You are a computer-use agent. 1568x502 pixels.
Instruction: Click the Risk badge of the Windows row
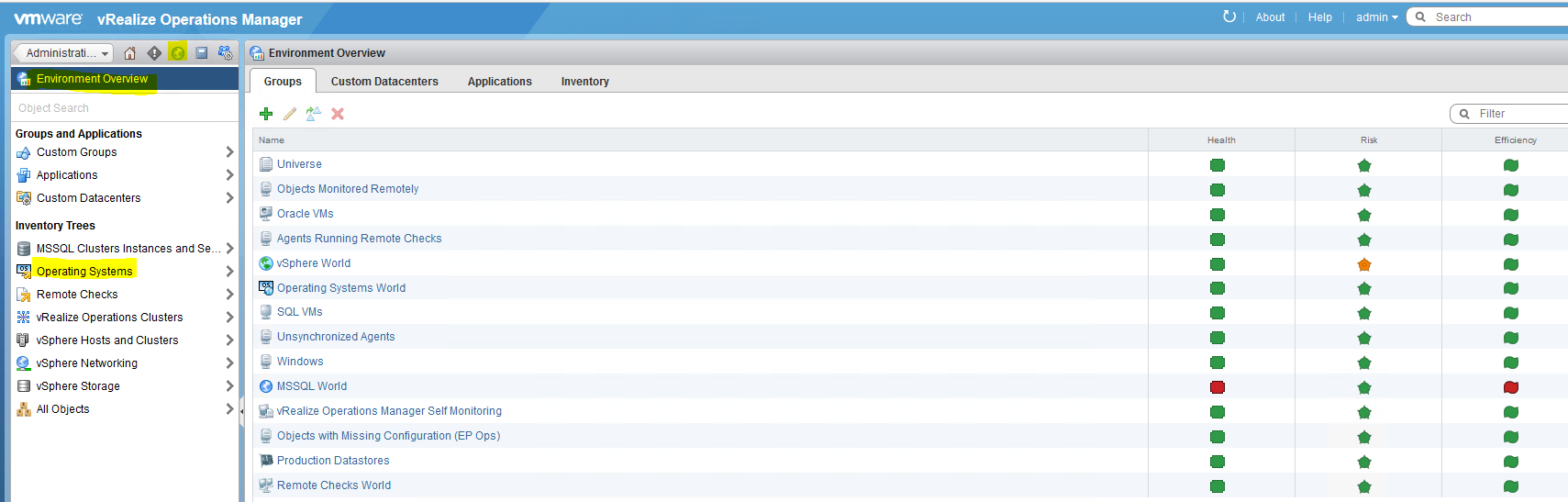1364,363
